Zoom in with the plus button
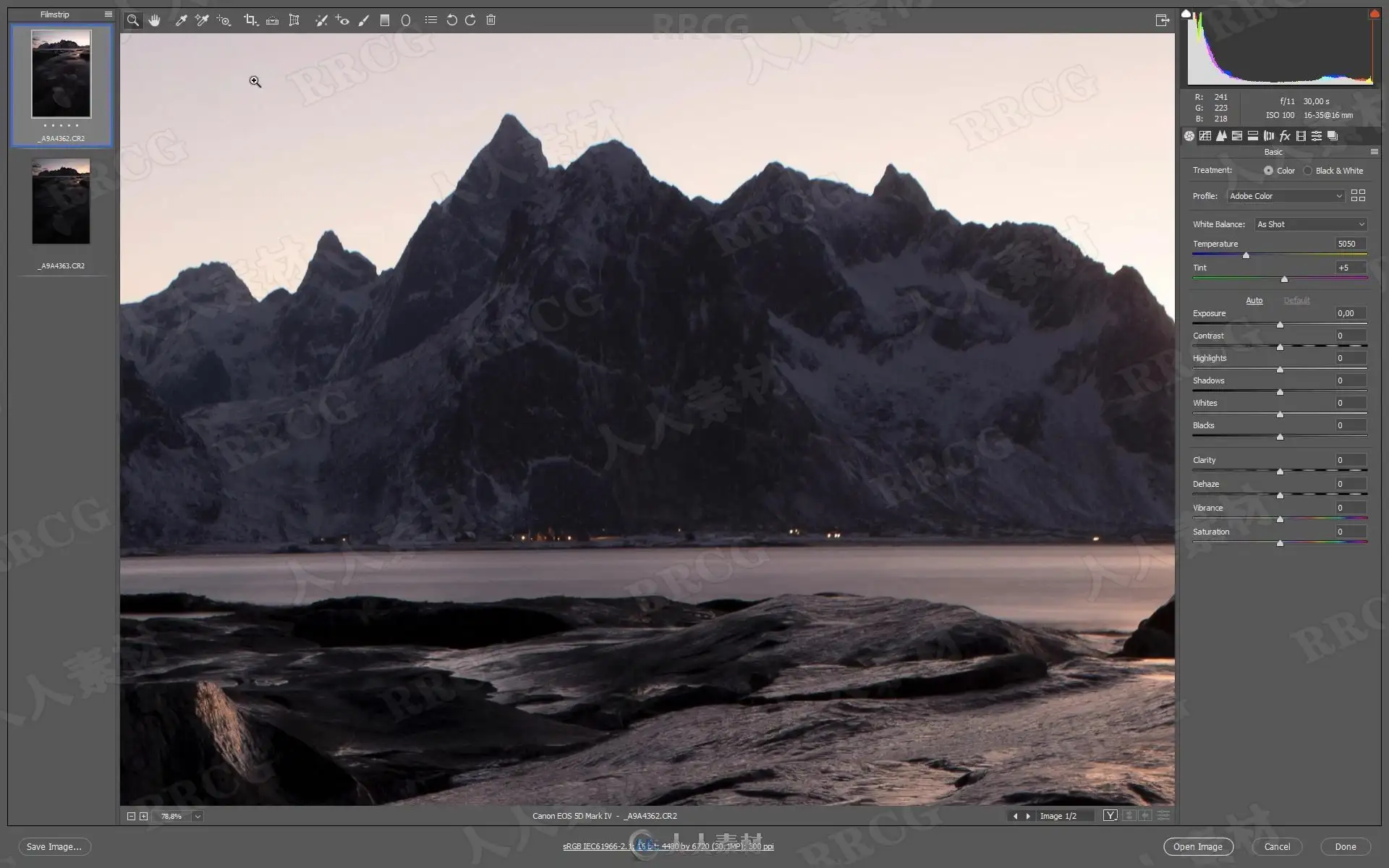 [143, 816]
